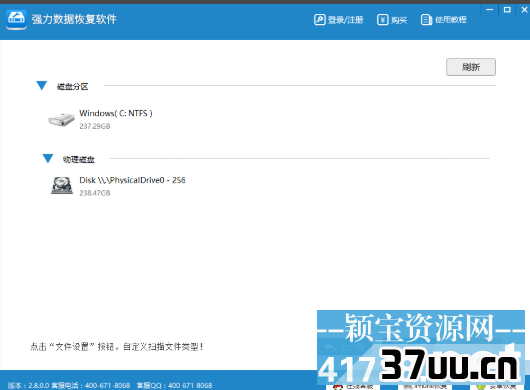Click the 客服QQ number in status bar
The height and width of the screenshot is (390, 530).
point(174,385)
